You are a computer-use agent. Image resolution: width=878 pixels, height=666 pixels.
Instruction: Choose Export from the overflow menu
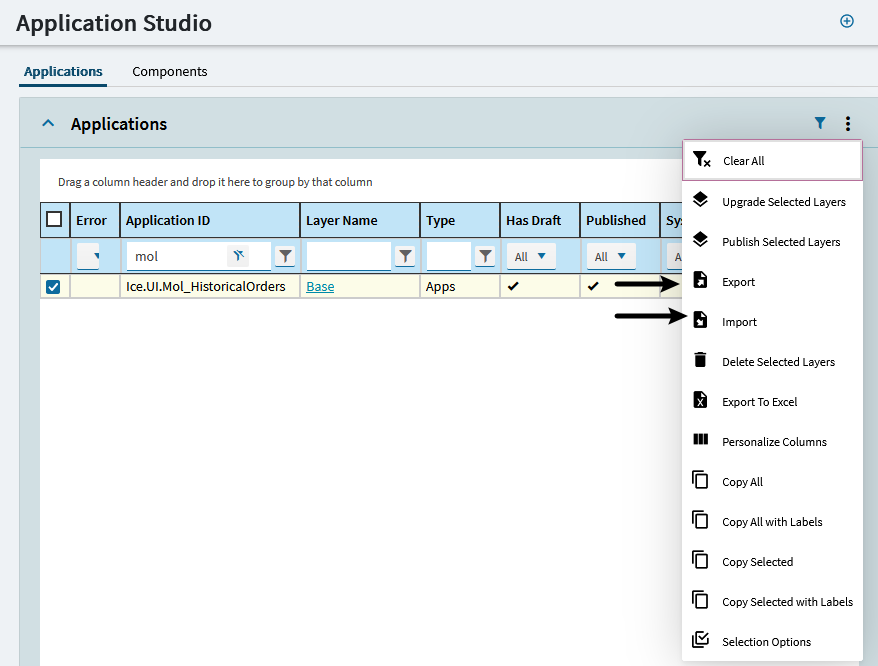(x=738, y=282)
